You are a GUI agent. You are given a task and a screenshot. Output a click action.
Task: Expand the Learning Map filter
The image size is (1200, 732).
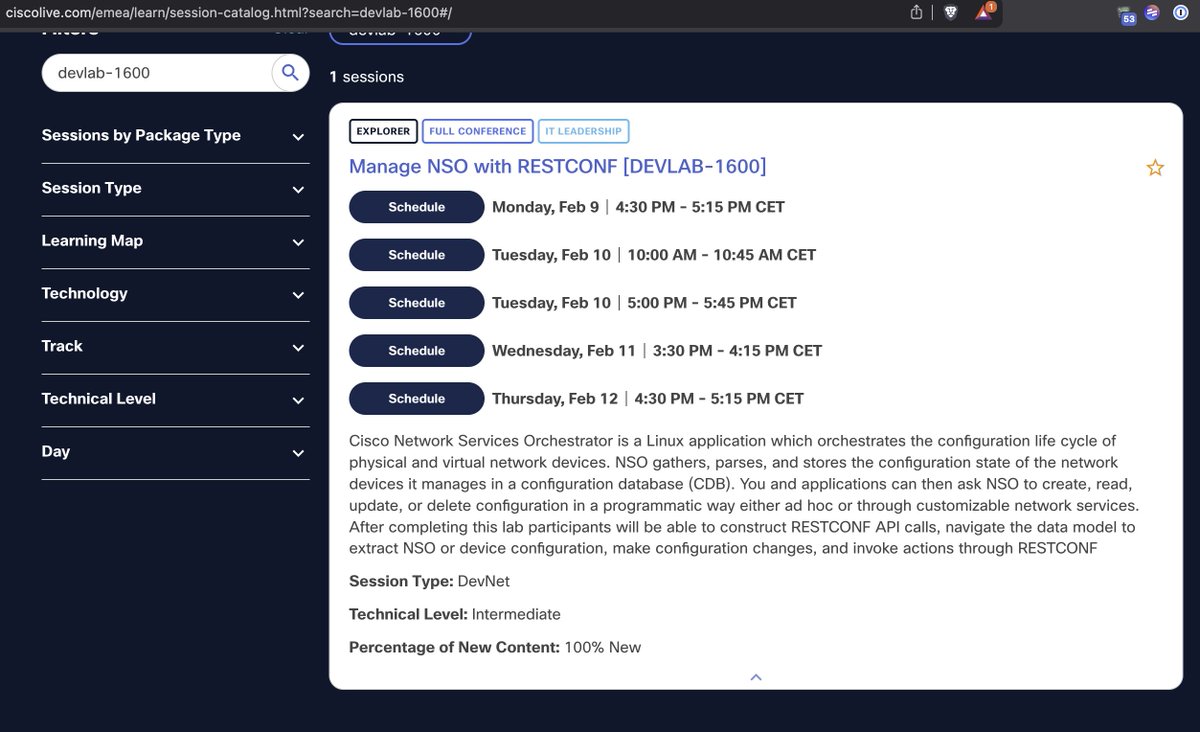[x=175, y=241]
